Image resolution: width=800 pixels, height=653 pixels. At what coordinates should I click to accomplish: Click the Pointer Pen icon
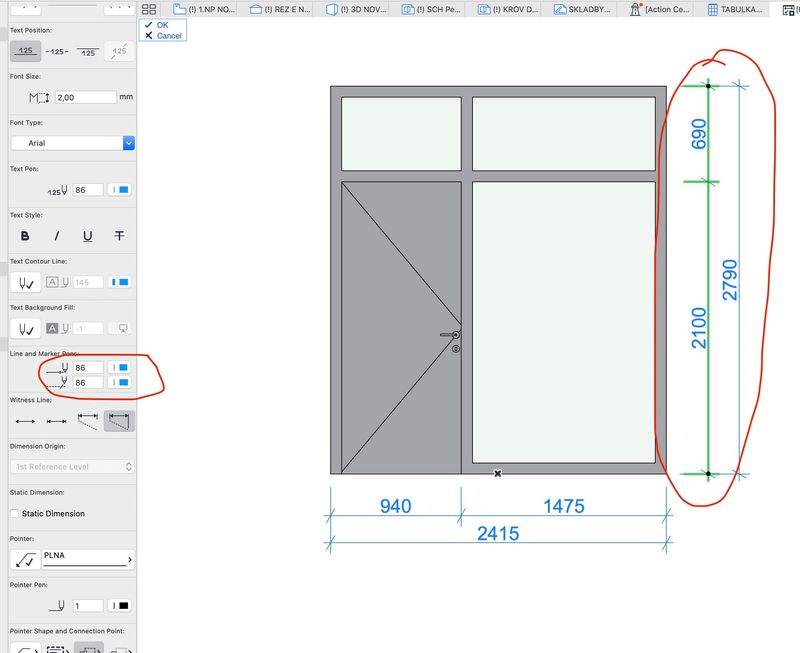click(x=57, y=606)
